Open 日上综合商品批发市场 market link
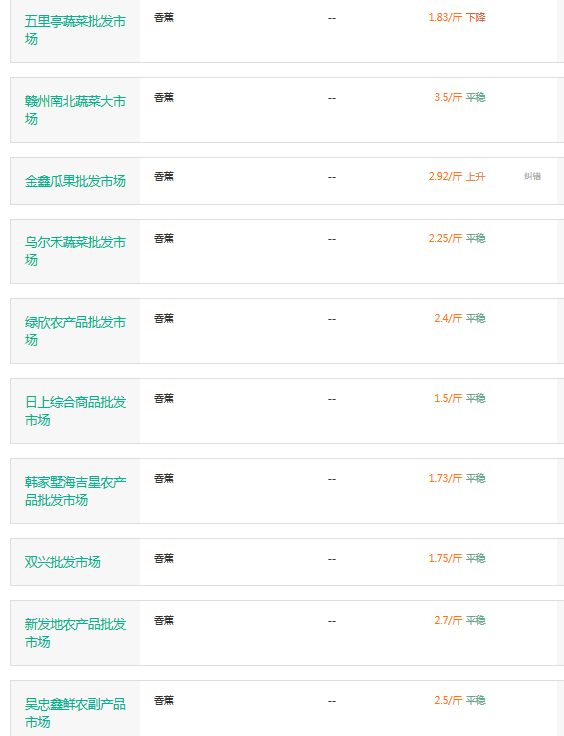 [x=75, y=411]
